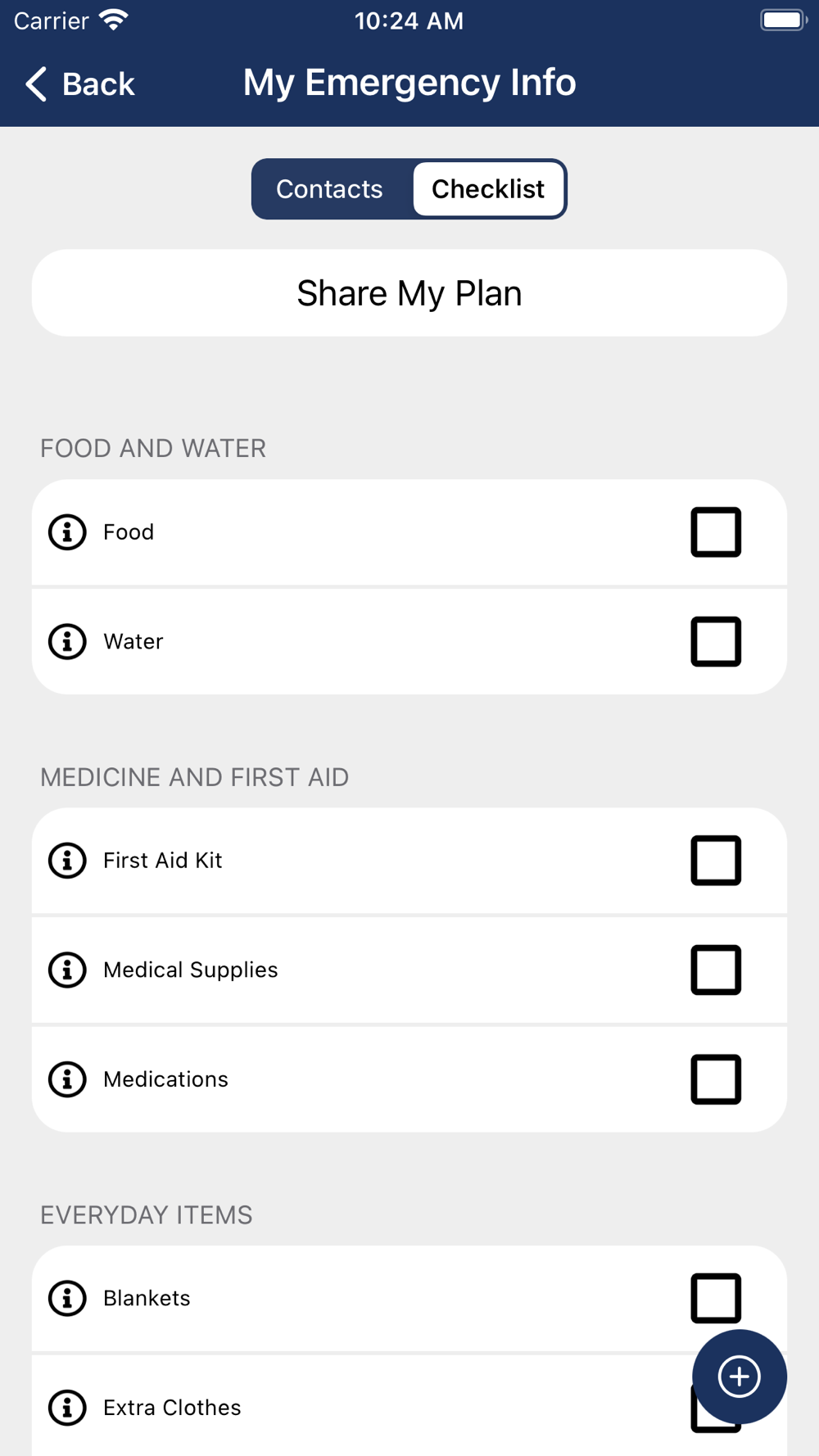Tap the Share My Plan button
This screenshot has width=819, height=1456.
coord(409,293)
